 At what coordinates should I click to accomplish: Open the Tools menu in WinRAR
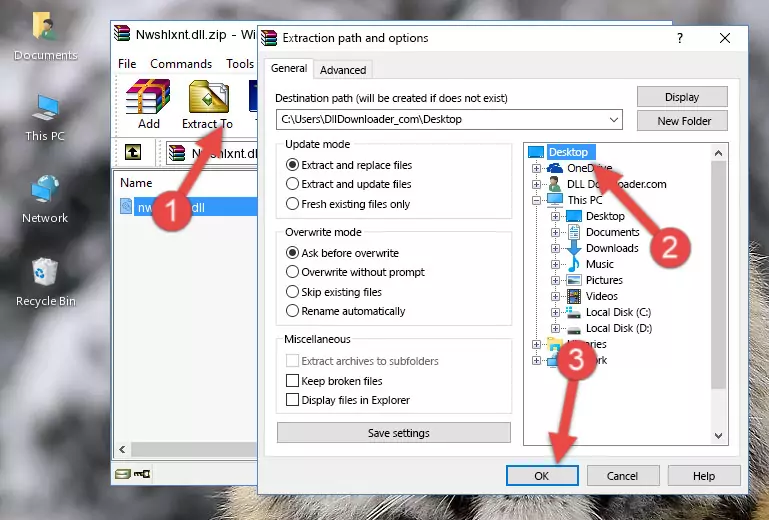[240, 64]
